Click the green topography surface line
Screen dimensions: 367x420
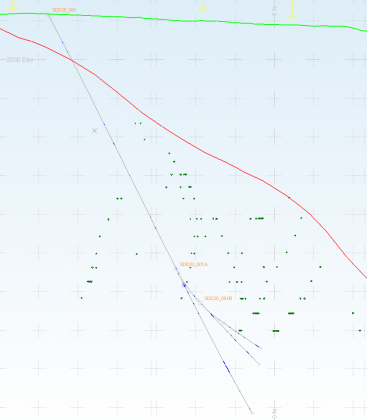pyautogui.click(x=183, y=20)
